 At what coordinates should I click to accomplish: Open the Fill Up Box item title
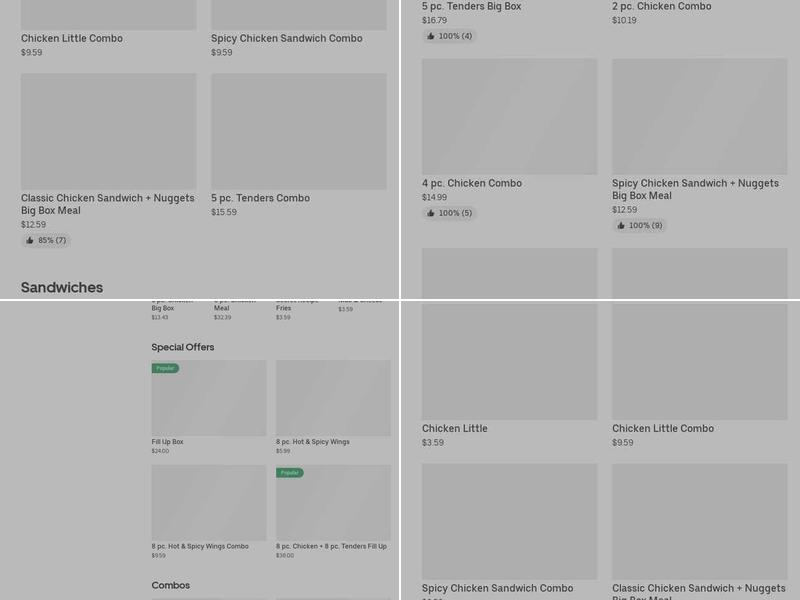pos(168,442)
